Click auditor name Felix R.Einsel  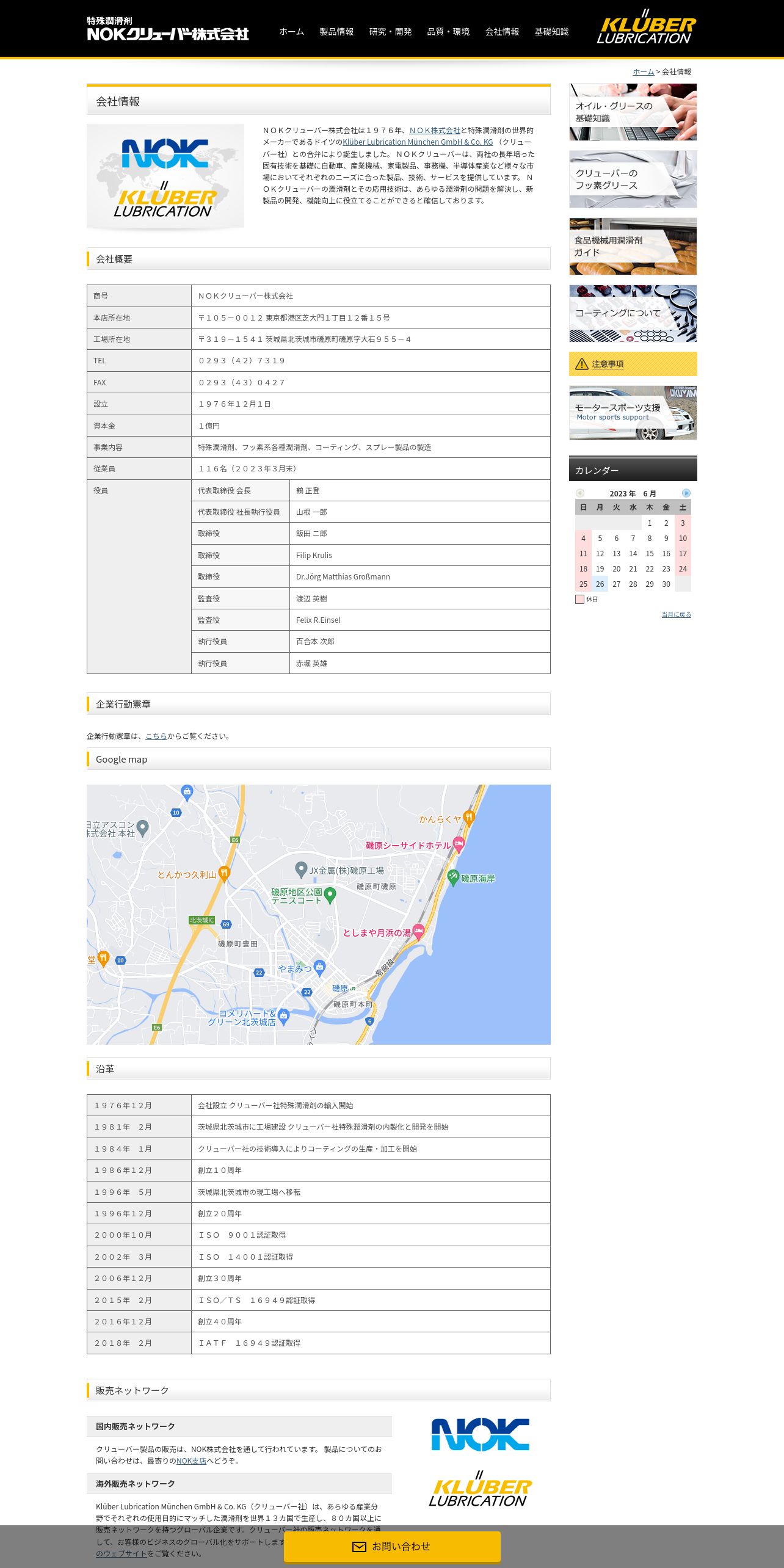pyautogui.click(x=318, y=620)
